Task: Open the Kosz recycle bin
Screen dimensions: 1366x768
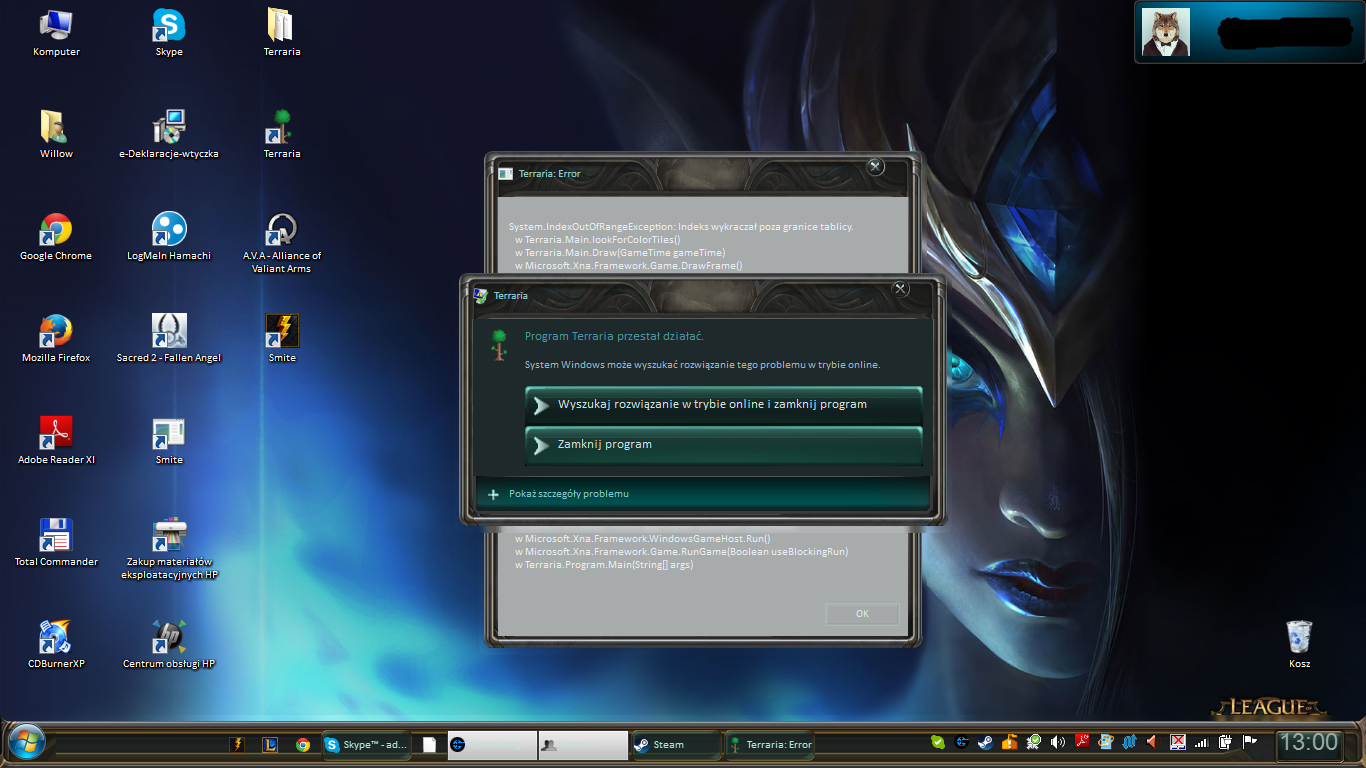Action: click(x=1299, y=645)
